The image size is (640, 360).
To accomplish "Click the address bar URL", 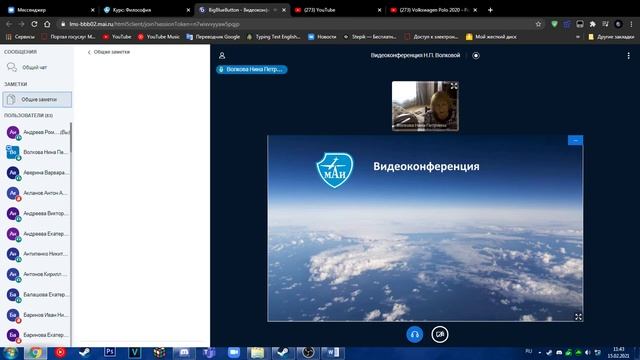I will [154, 24].
